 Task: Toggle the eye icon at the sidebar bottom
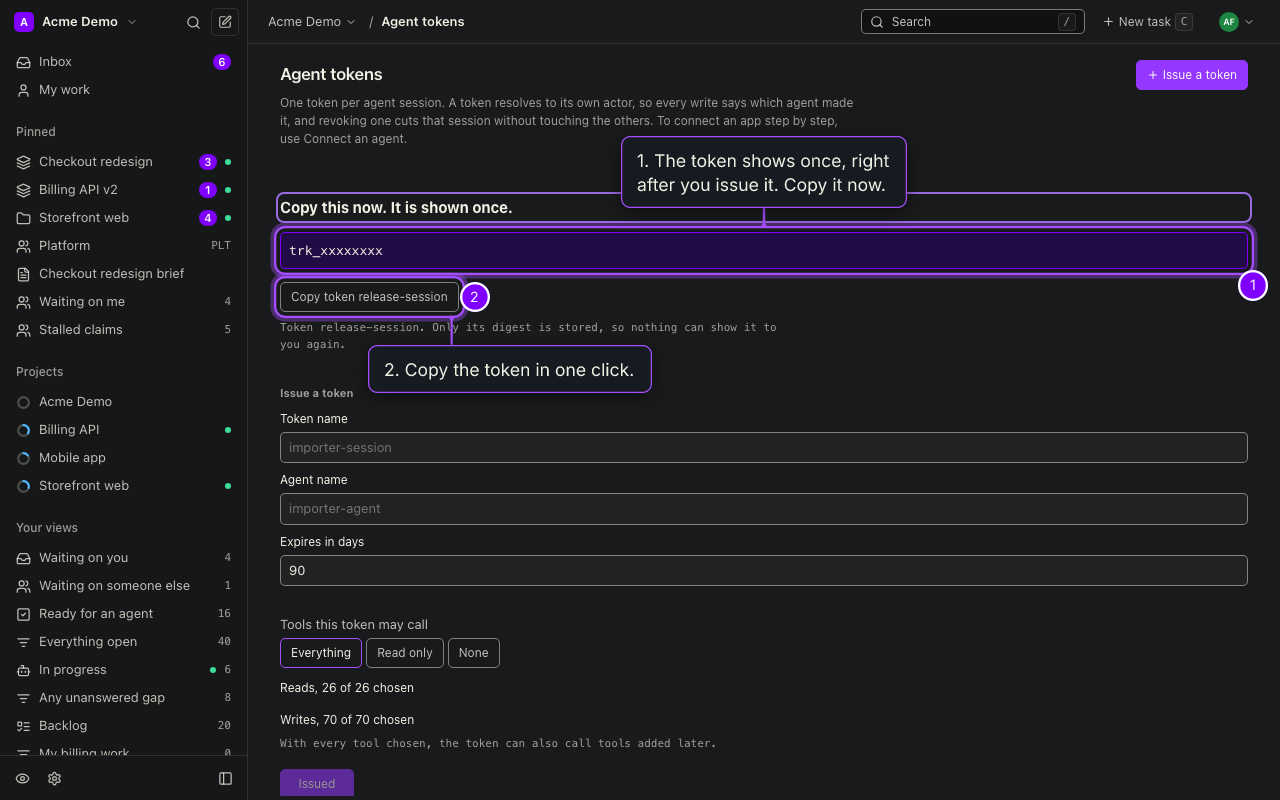tap(23, 779)
